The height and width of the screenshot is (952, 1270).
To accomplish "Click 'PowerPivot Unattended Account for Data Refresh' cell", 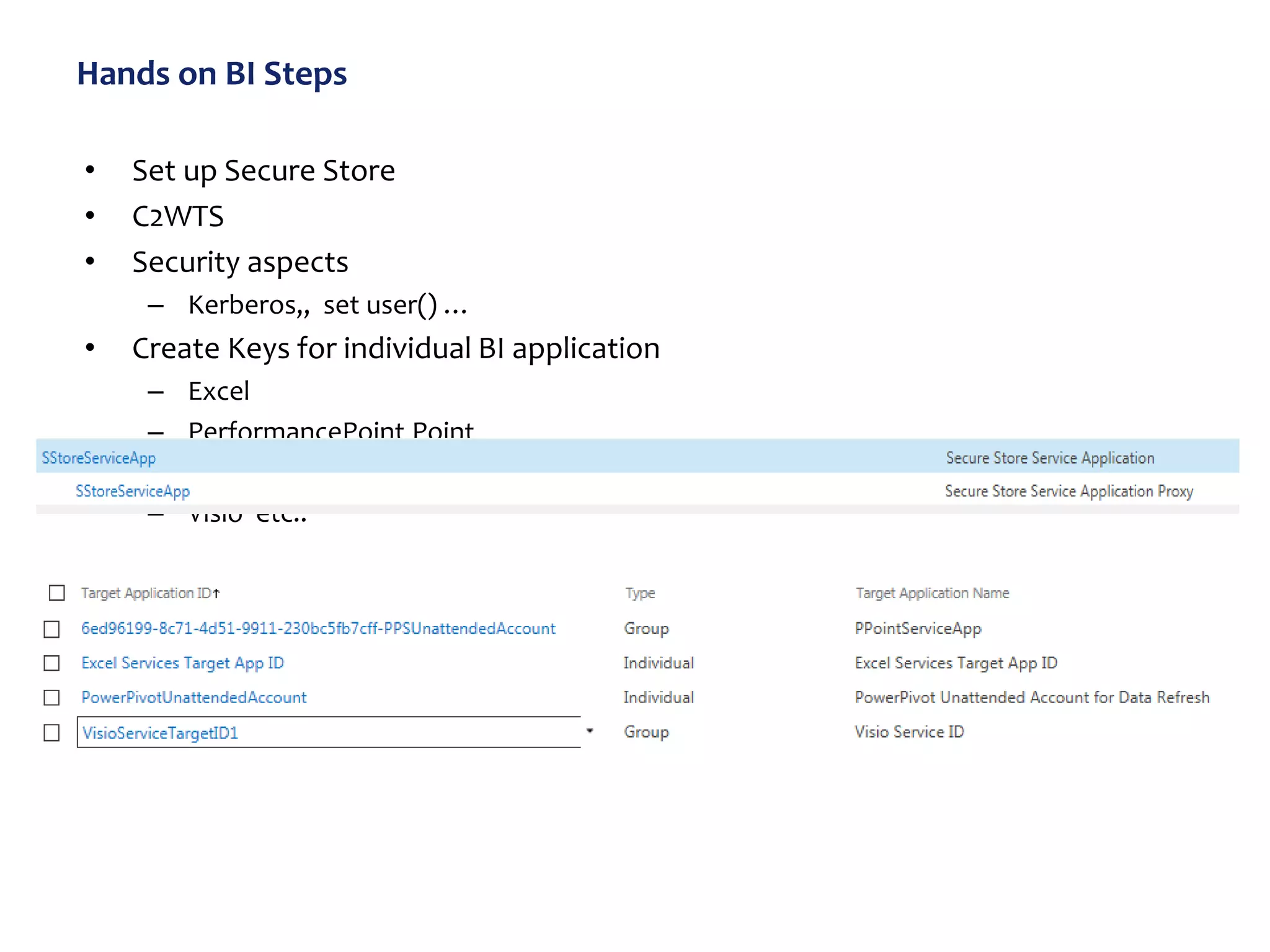I will click(1032, 697).
